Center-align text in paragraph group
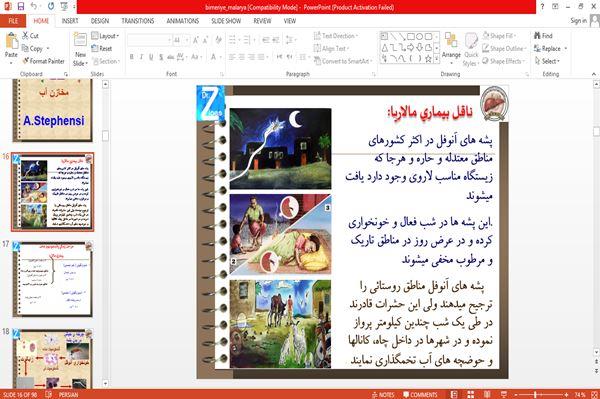Screen dimensions: 600x399 click(241, 57)
